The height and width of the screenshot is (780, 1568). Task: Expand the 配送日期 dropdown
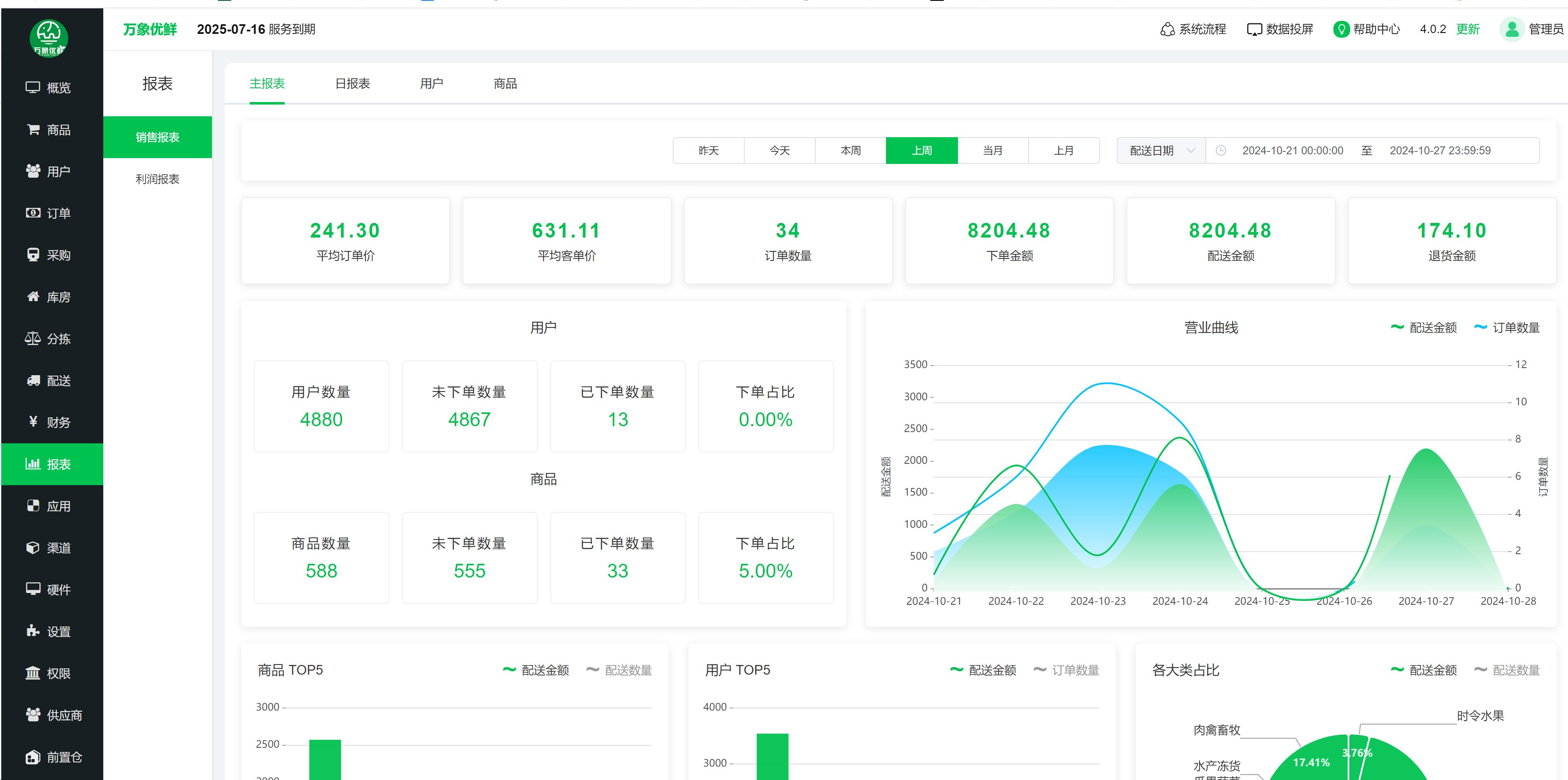[x=1162, y=151]
